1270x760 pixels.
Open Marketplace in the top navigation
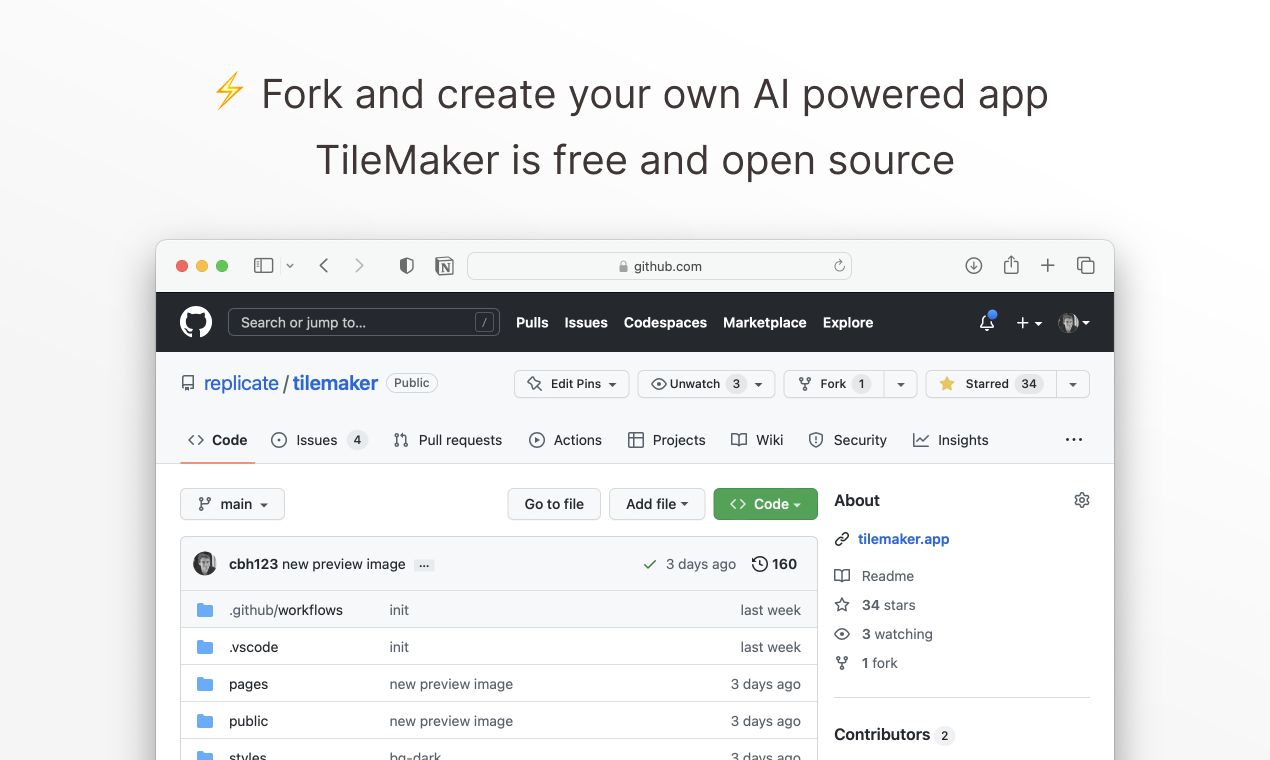[765, 323]
